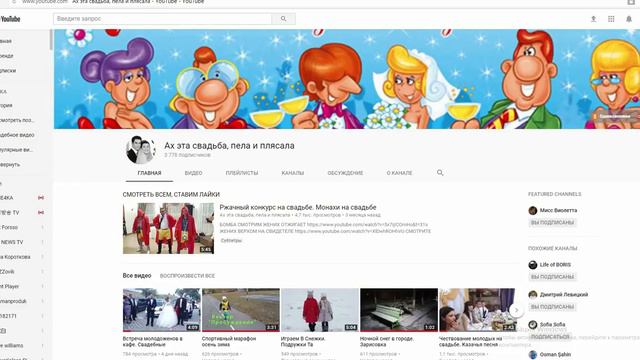Image resolution: width=640 pixels, height=360 pixels.
Task: Click ВЫ ПОДПИСАНЫ under Мисс Виолетта
Action: [552, 223]
